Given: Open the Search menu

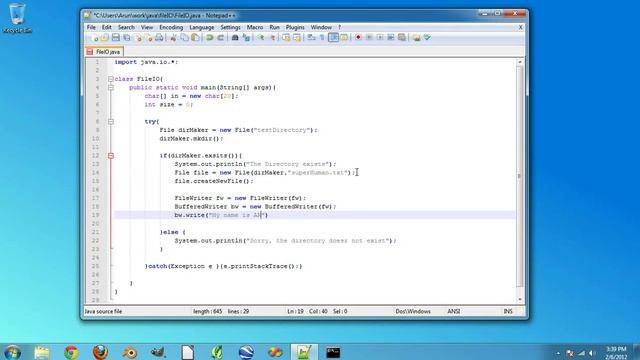Looking at the screenshot, I should [126, 27].
